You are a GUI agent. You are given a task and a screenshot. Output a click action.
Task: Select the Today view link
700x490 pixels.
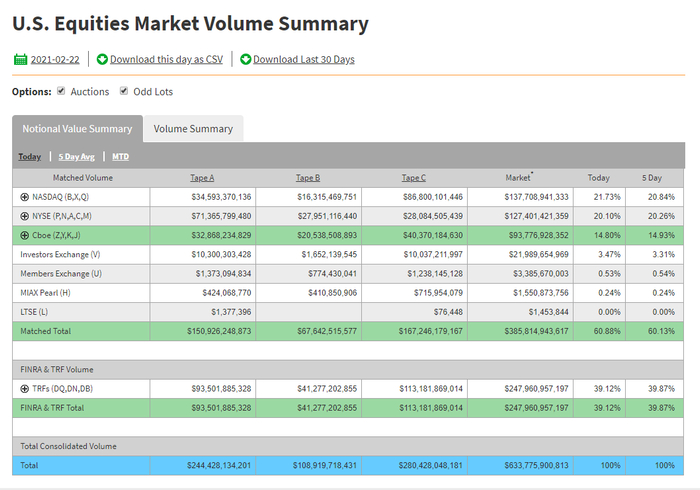(x=29, y=157)
